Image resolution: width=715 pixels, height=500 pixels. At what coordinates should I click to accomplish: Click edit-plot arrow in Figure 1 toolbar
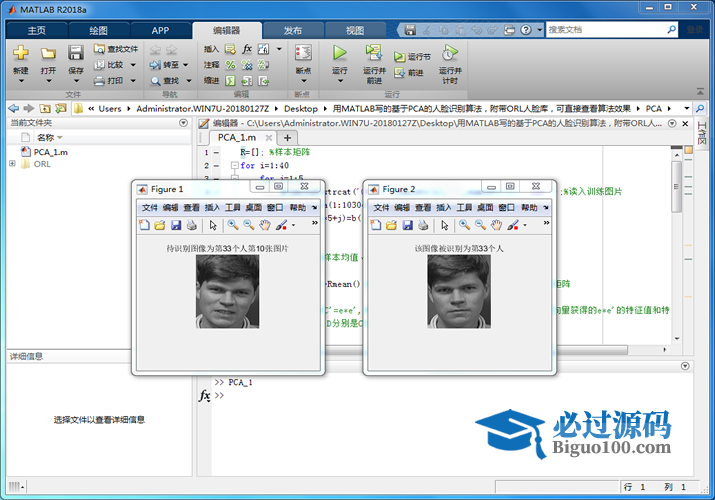pos(213,225)
